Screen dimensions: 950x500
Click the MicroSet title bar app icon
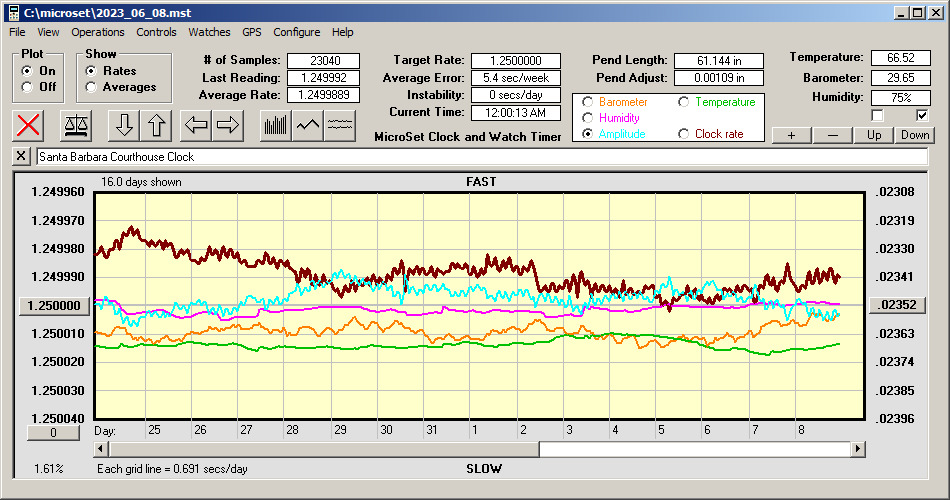pos(13,12)
